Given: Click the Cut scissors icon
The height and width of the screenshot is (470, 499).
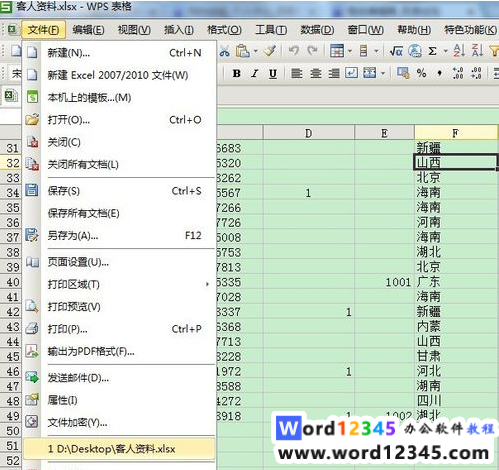Looking at the screenshot, I should coord(225,51).
